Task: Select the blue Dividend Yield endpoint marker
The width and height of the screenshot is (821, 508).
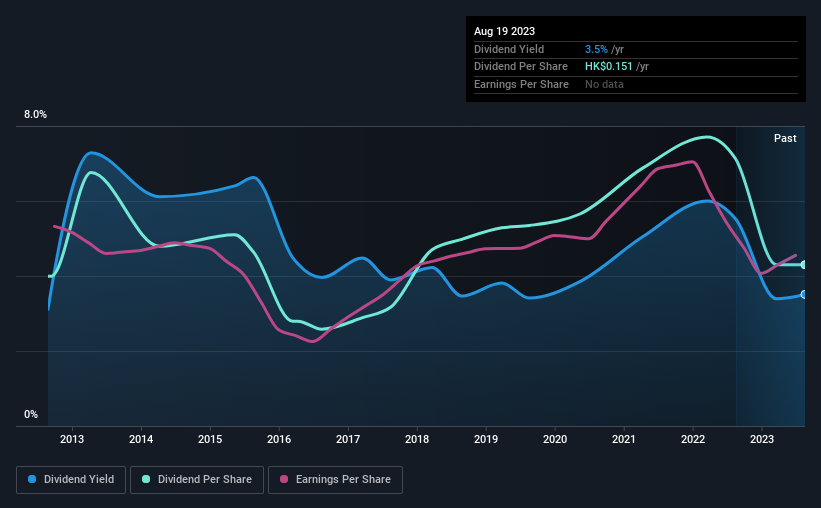Action: (x=803, y=295)
